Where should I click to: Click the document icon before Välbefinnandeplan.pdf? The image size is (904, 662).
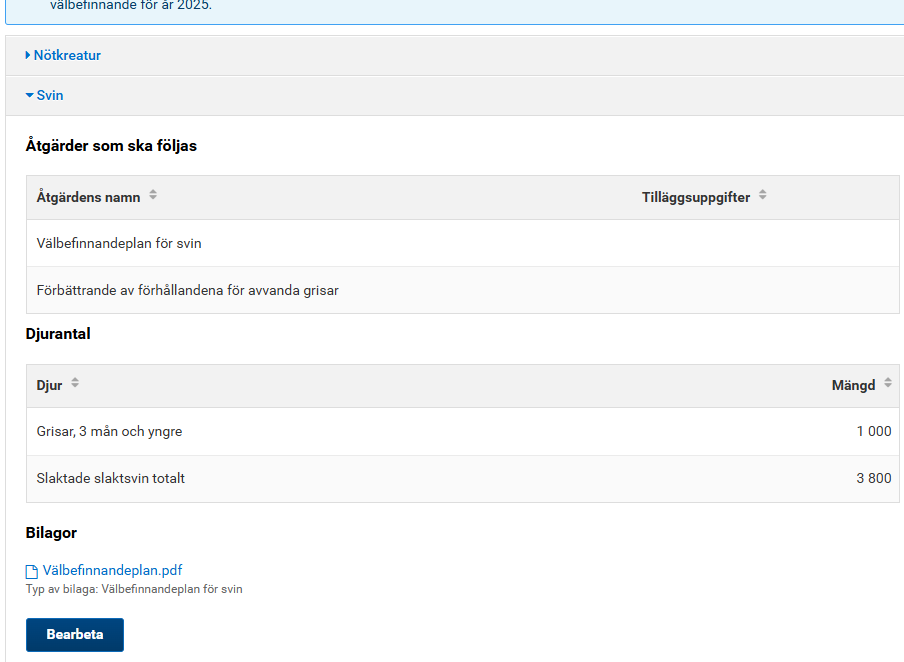[x=31, y=572]
